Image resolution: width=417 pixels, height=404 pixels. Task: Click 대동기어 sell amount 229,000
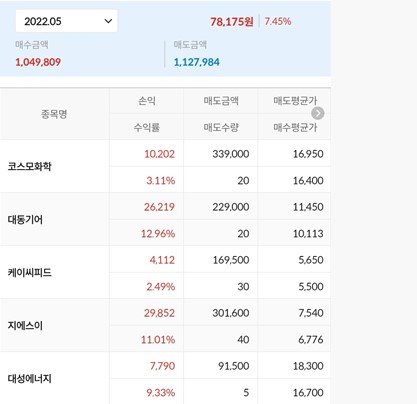(231, 207)
